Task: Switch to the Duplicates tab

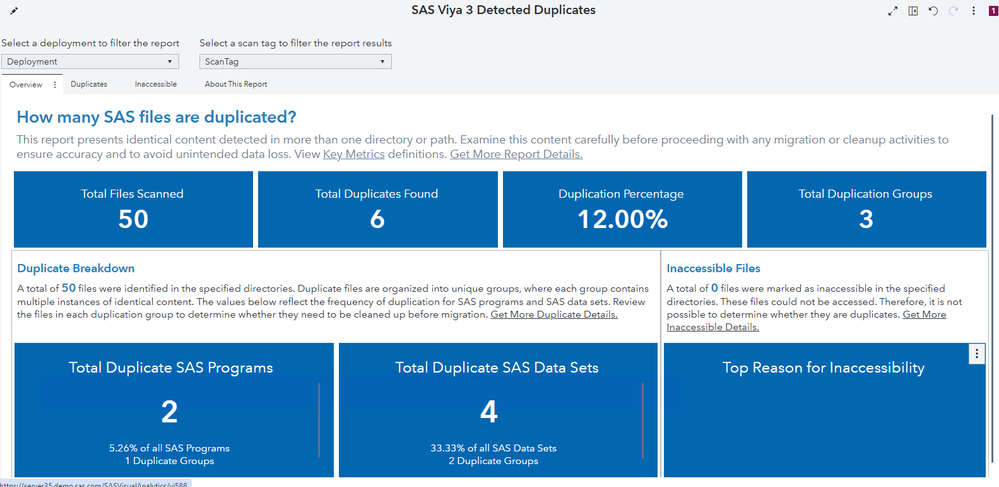Action: pyautogui.click(x=89, y=84)
